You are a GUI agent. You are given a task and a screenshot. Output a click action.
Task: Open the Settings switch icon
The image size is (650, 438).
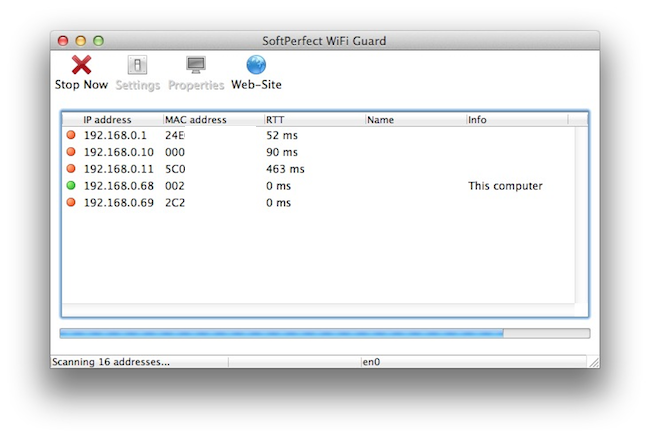pos(137,65)
